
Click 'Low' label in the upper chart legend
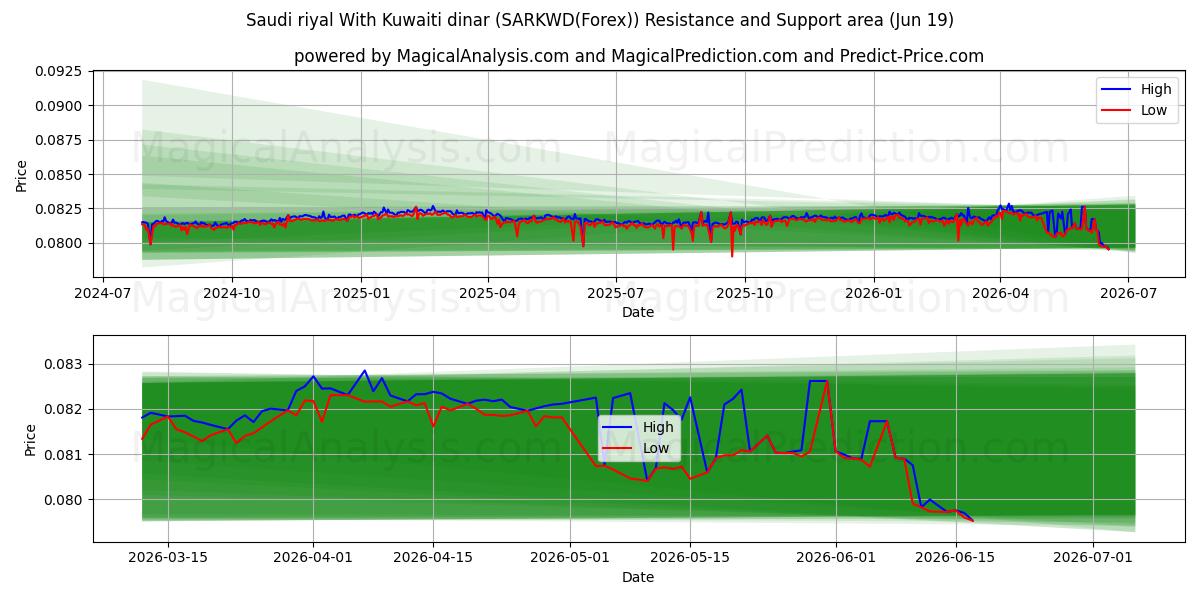[x=1154, y=110]
